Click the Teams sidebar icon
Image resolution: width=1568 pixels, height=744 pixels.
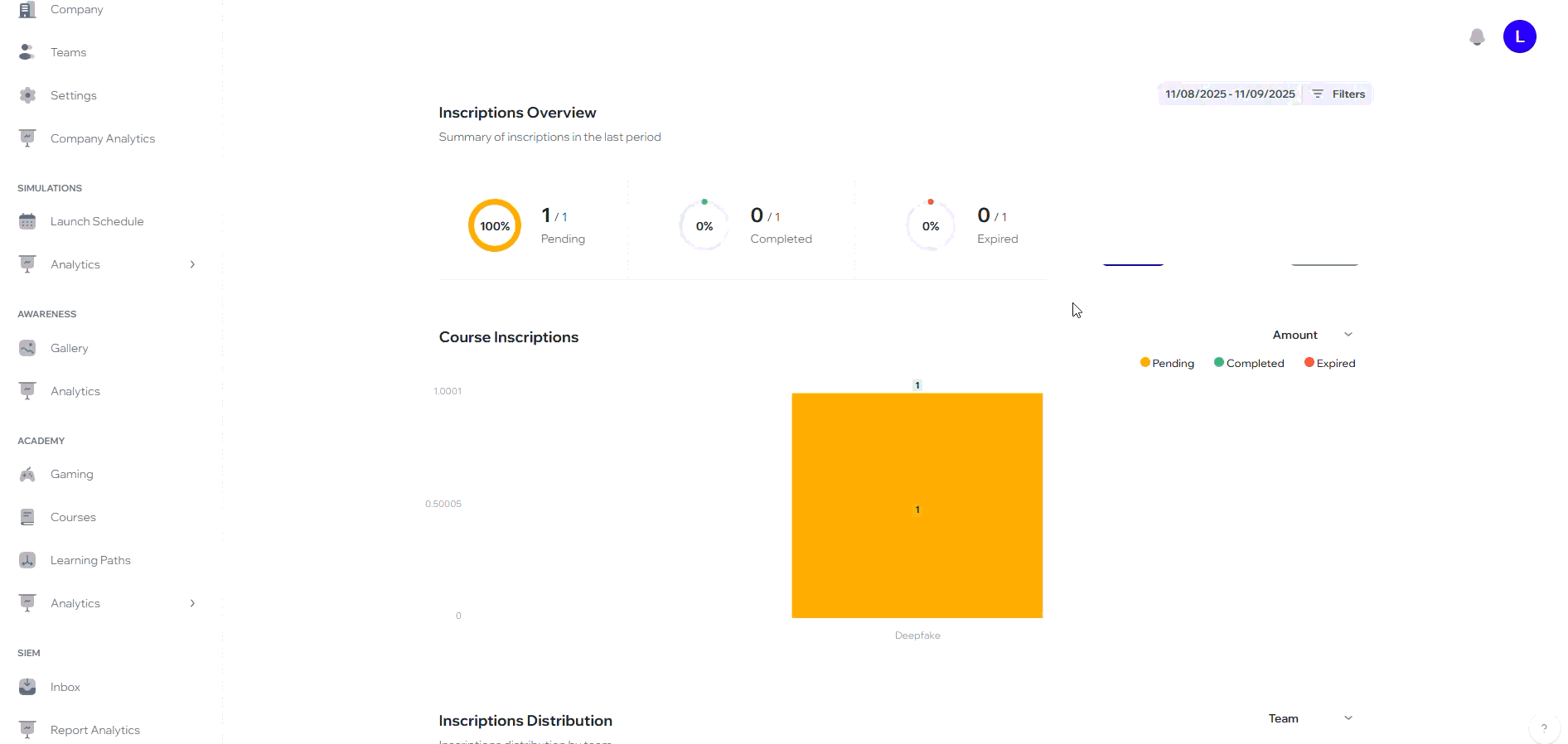[x=27, y=52]
